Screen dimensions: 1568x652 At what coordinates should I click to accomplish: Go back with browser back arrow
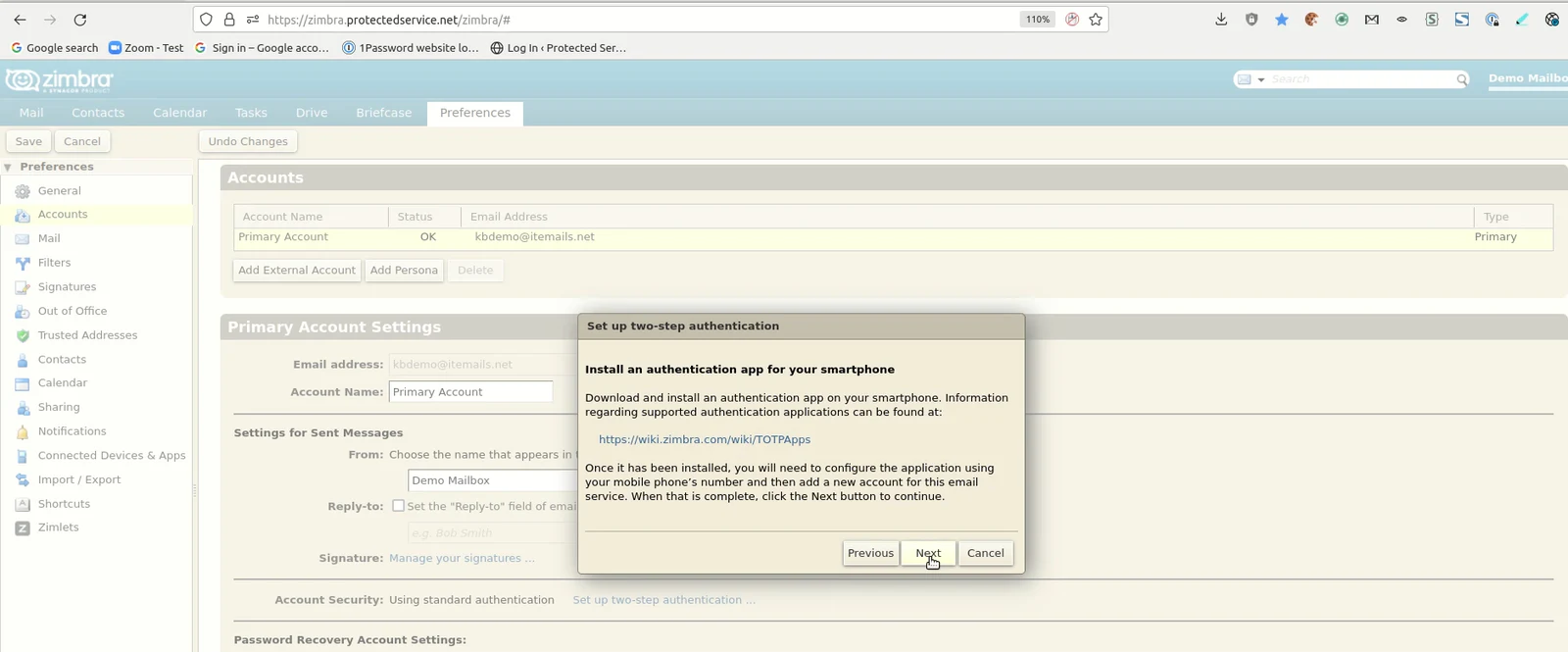(x=20, y=20)
